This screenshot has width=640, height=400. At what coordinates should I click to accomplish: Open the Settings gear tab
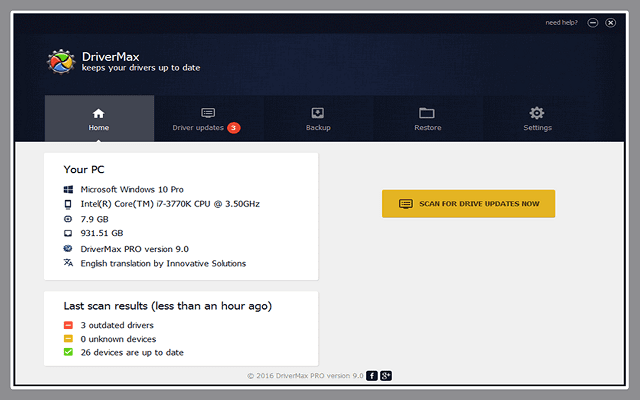[537, 118]
